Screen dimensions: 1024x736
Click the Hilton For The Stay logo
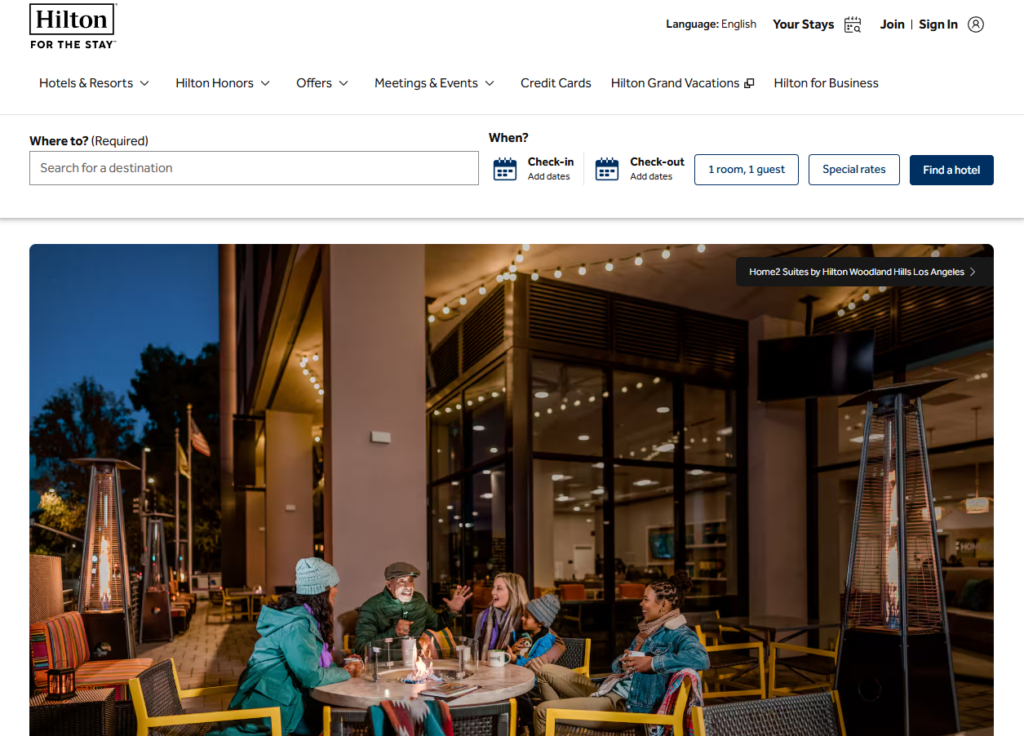[72, 26]
